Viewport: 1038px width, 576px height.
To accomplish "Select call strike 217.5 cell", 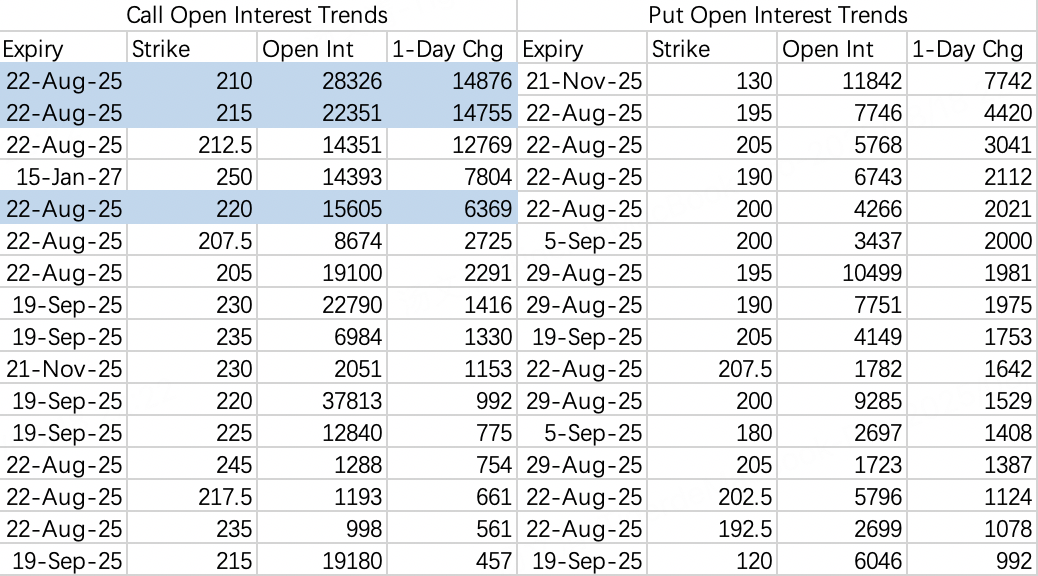I will click(191, 497).
